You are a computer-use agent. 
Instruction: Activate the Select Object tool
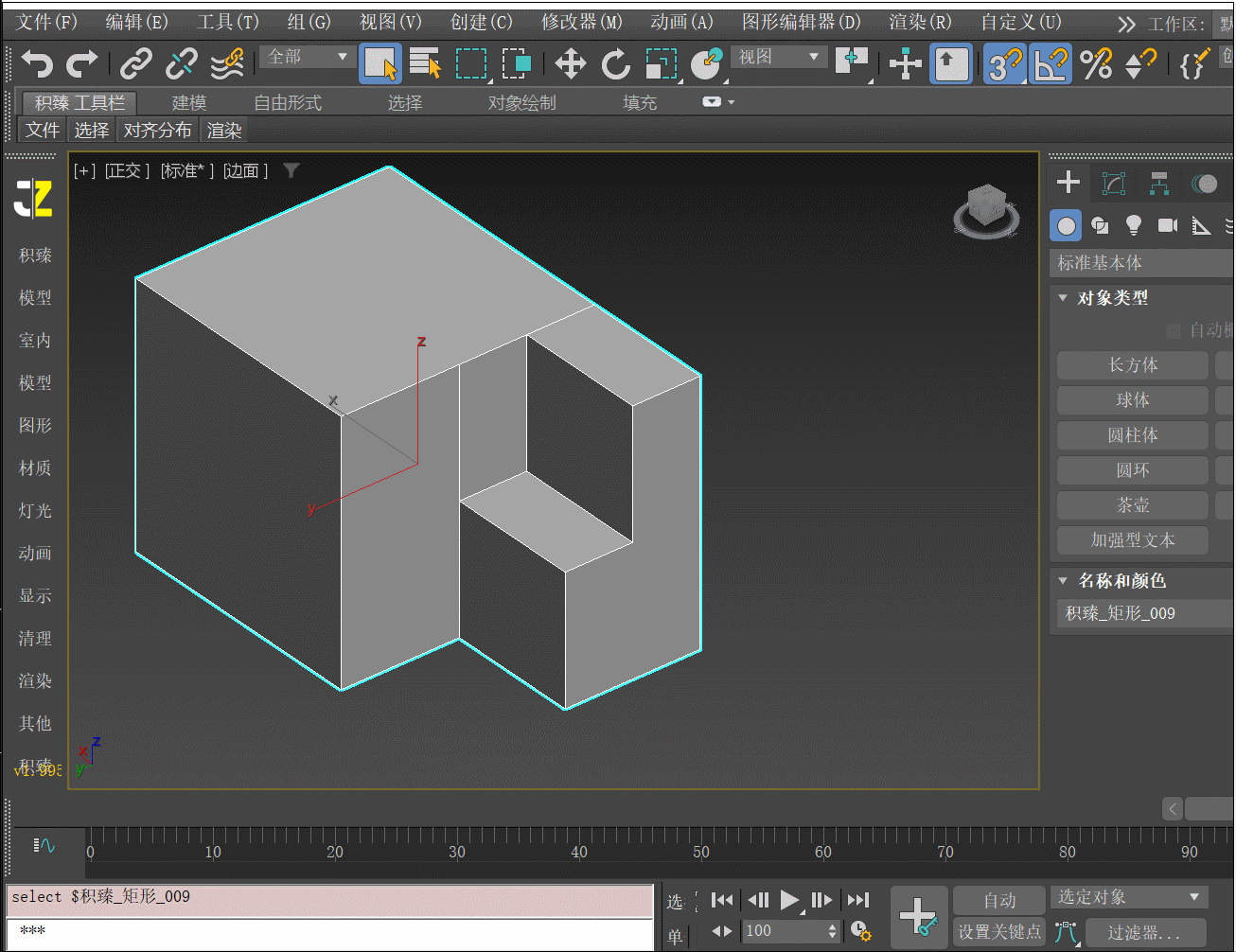point(380,64)
